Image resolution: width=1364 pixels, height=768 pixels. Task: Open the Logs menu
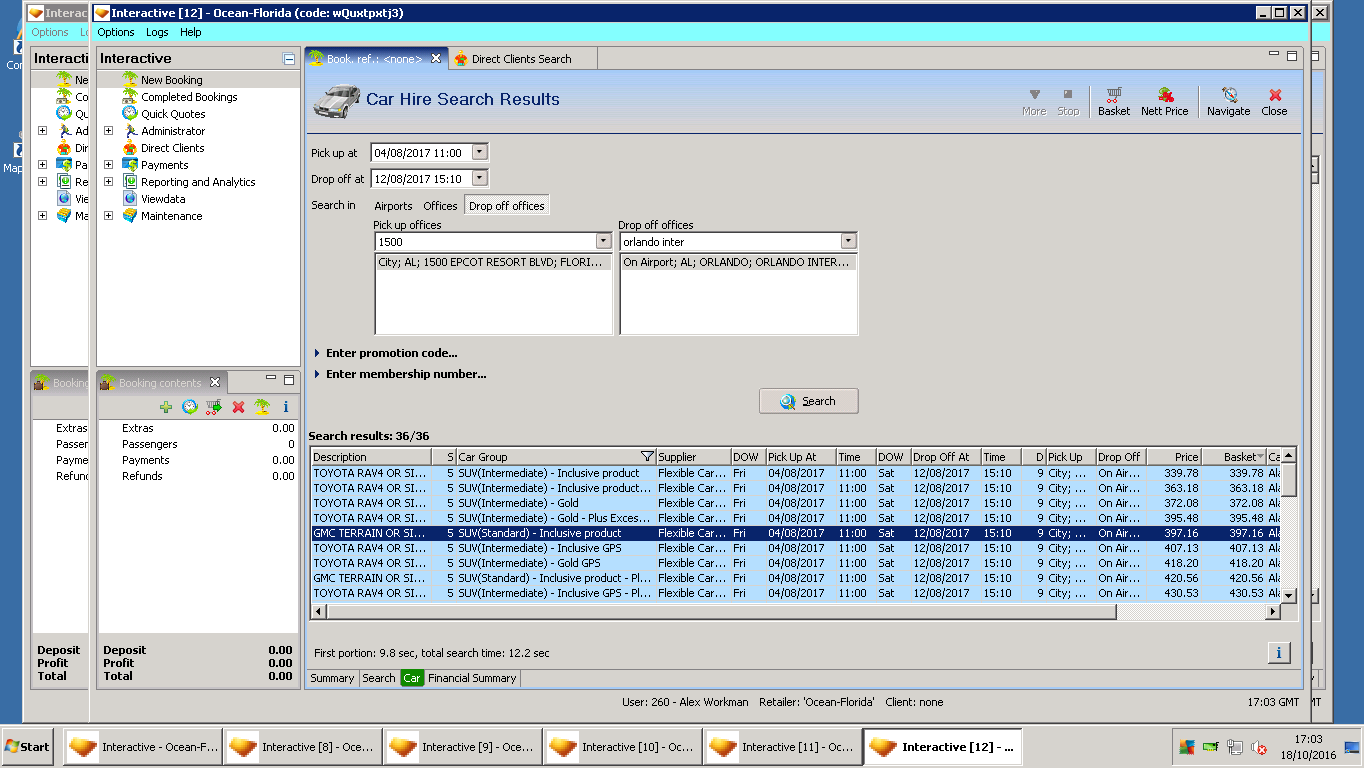157,32
